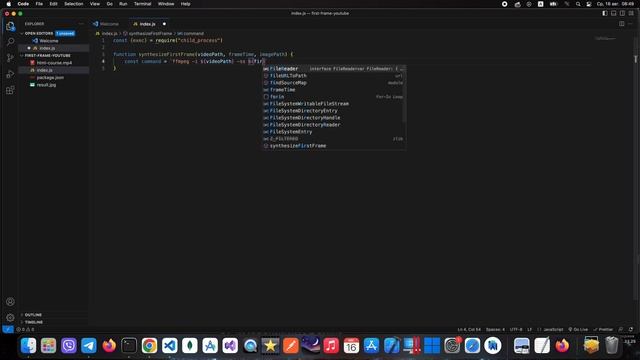Open Spotlight search in menu bar
Image resolution: width=640 pixels, height=360 pixels.
(578, 4)
